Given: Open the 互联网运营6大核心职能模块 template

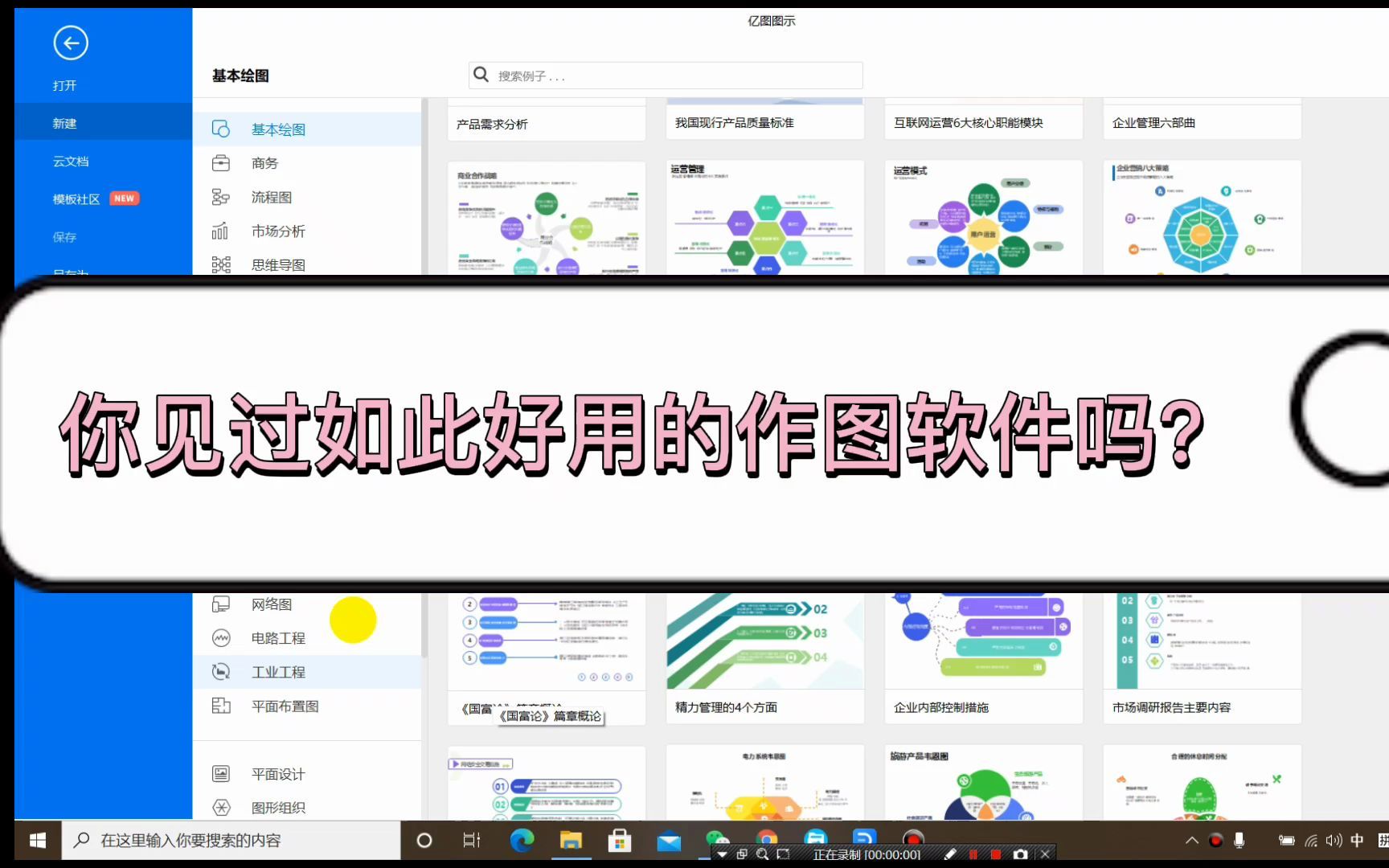Looking at the screenshot, I should click(x=984, y=123).
